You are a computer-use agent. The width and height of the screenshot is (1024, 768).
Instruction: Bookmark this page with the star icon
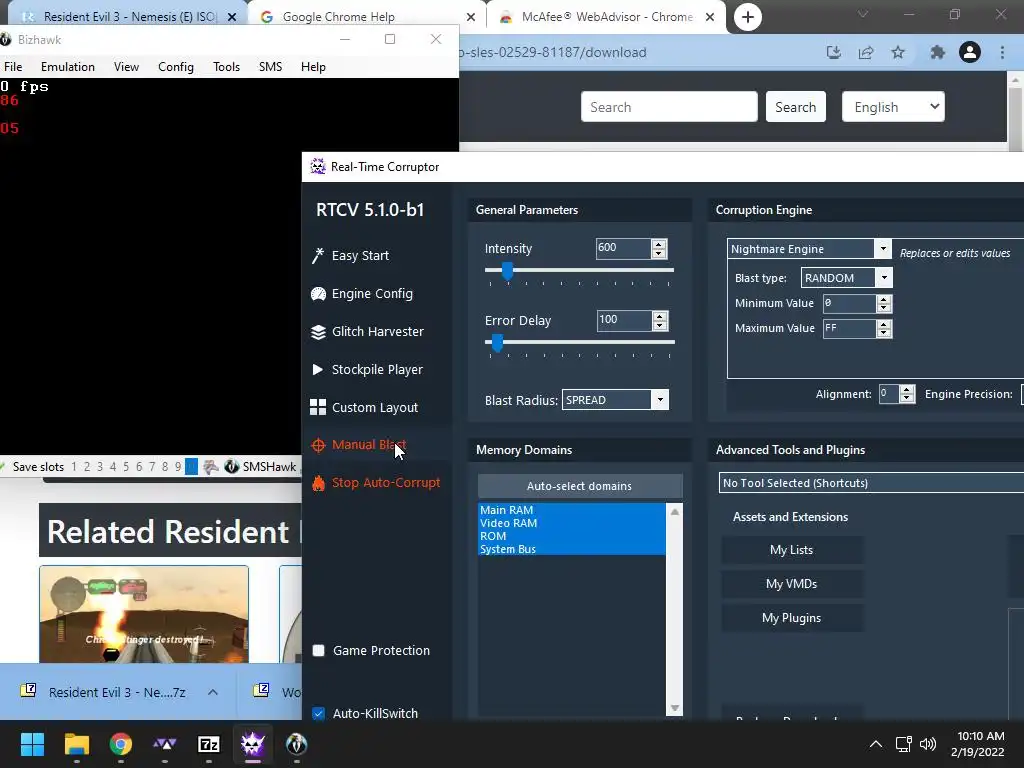[898, 52]
